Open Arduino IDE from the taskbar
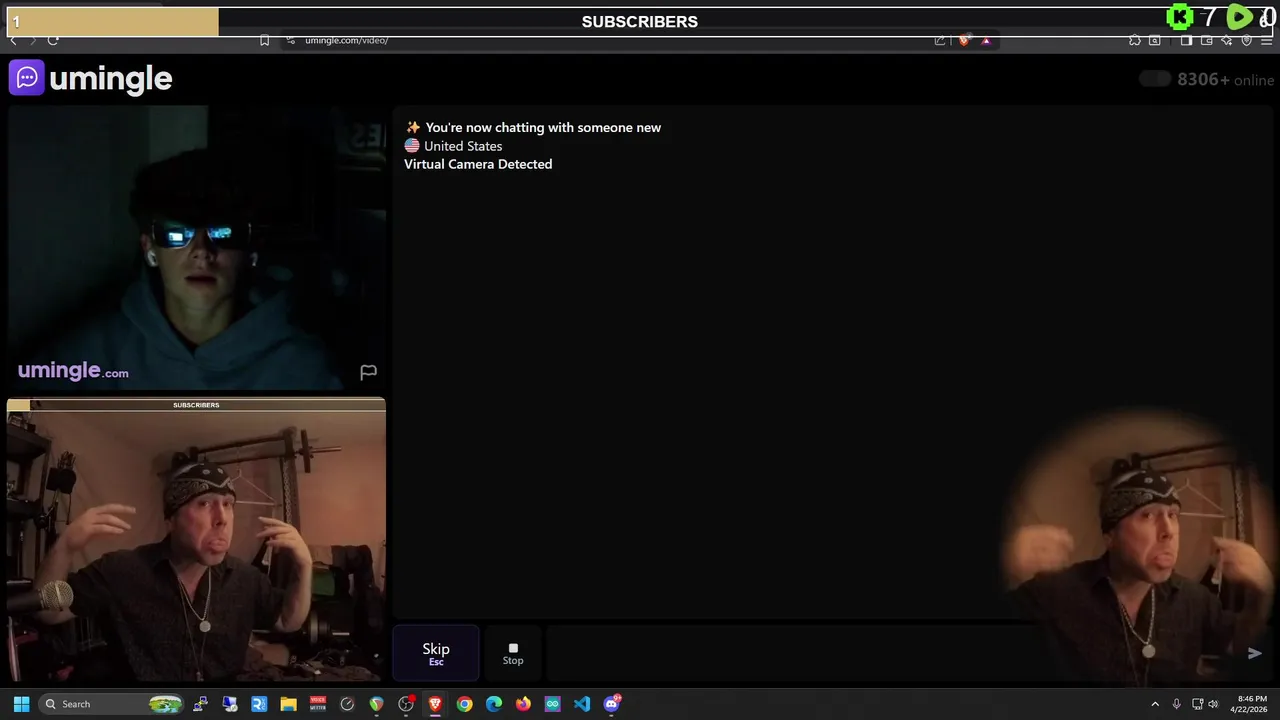This screenshot has height=720, width=1280. [x=552, y=704]
